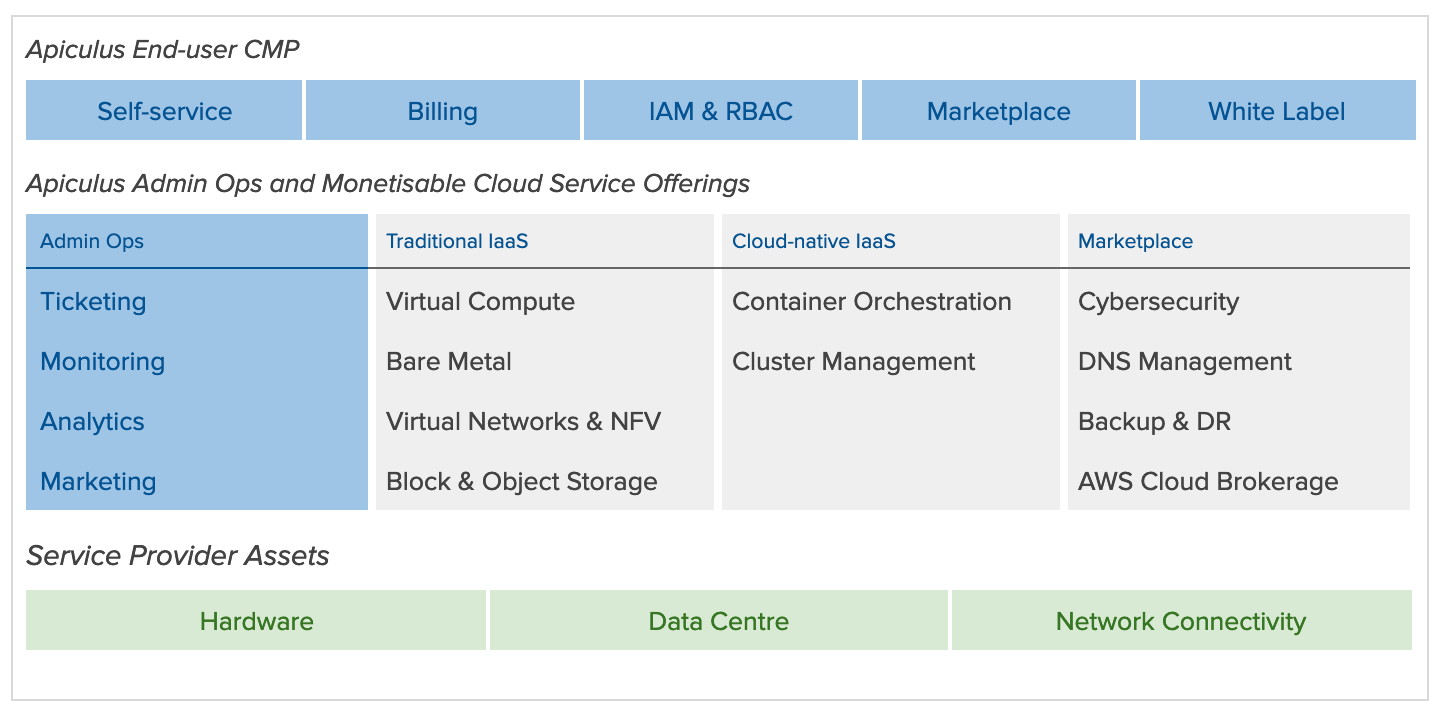The height and width of the screenshot is (716, 1442).
Task: Click the Network Connectivity box
Action: pos(1181,621)
